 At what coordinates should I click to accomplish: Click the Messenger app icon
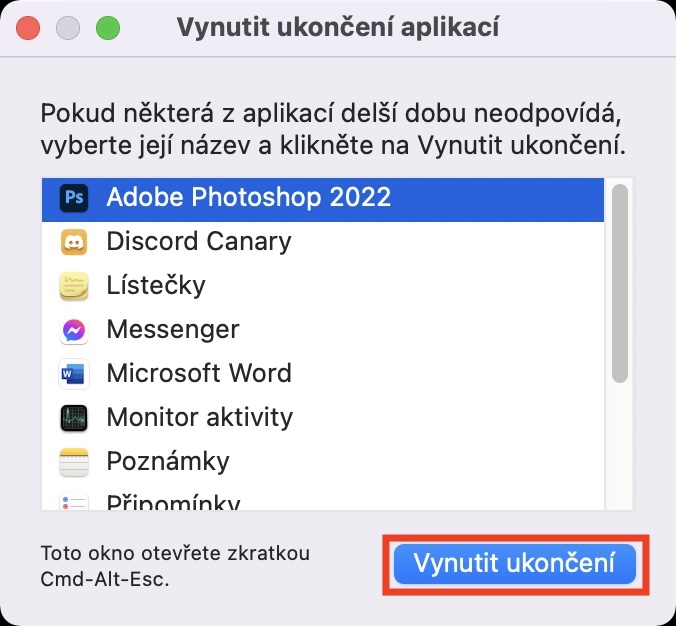pyautogui.click(x=75, y=329)
